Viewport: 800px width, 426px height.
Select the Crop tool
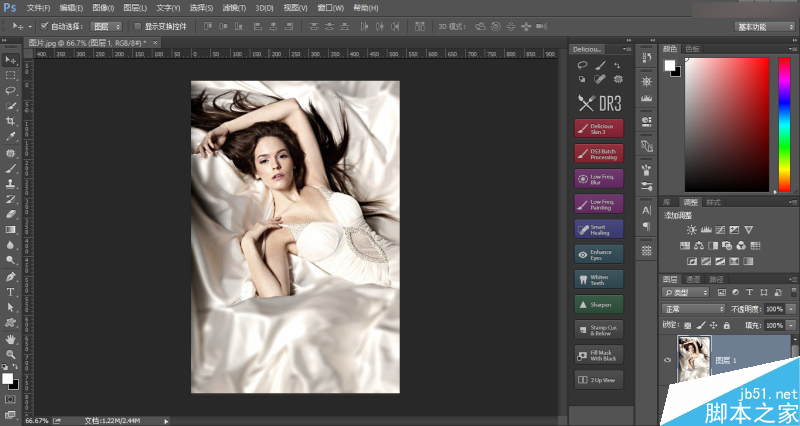(10, 121)
